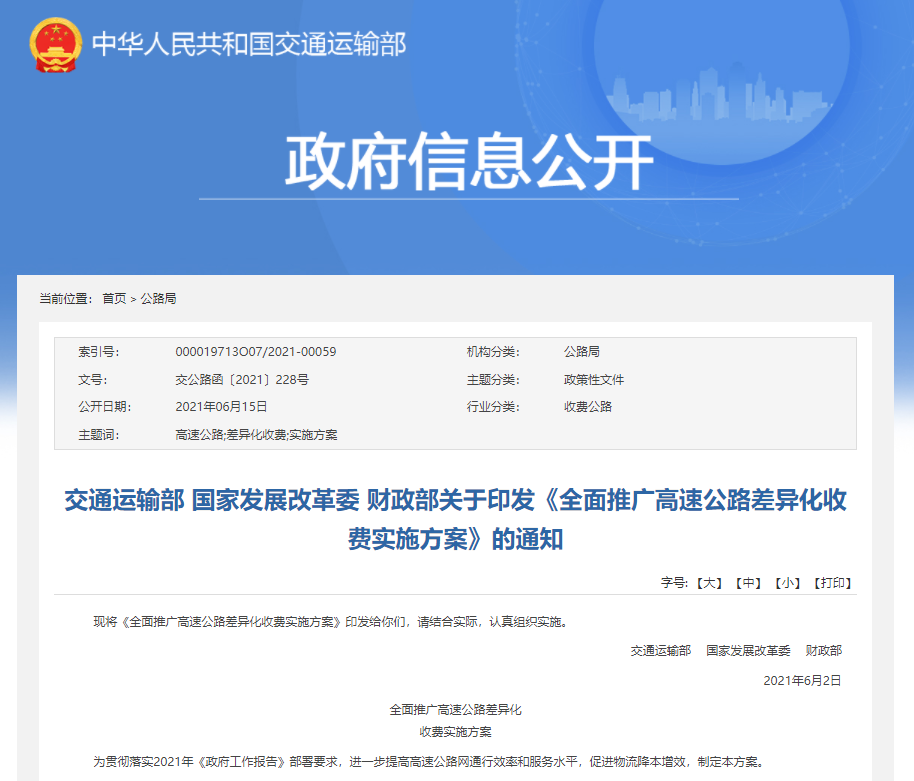
Task: Click the 交通运输部 site logo
Action: [250, 42]
